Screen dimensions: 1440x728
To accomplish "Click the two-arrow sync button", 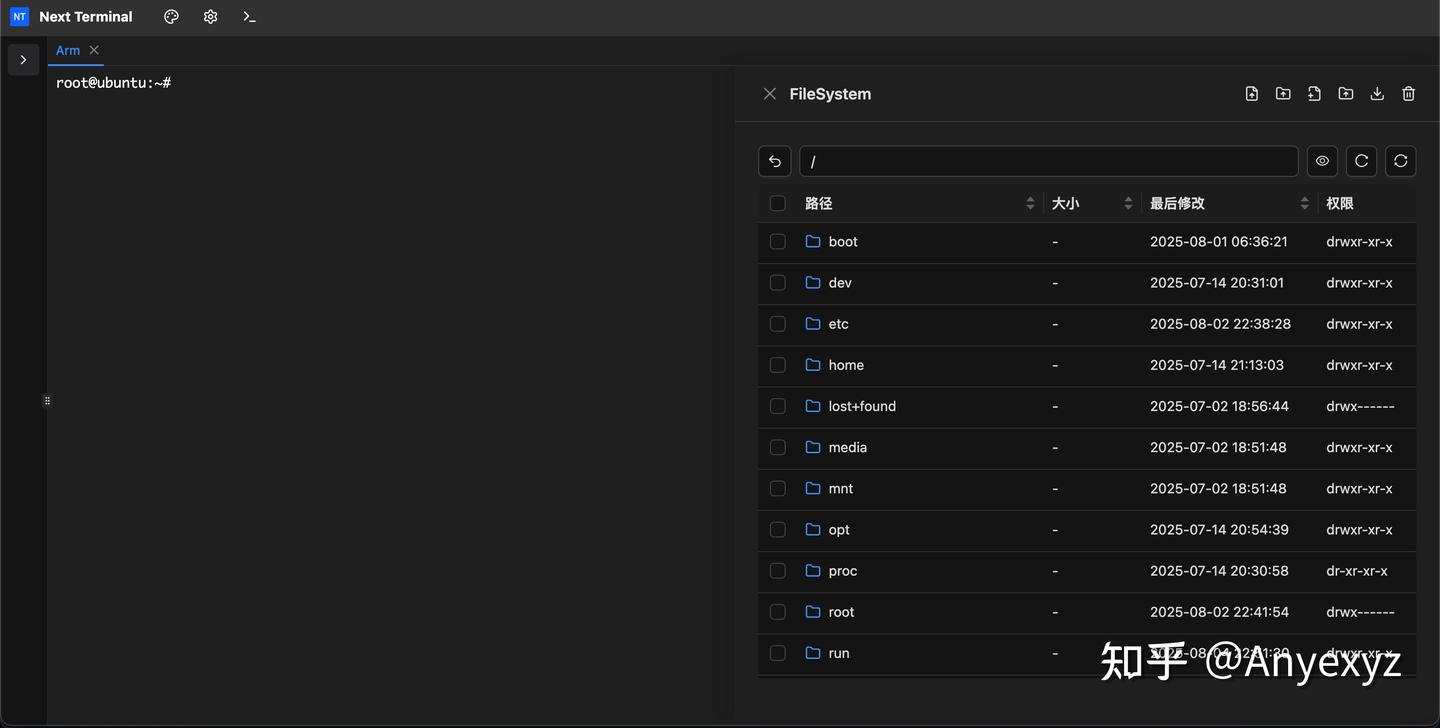I will (x=1400, y=161).
